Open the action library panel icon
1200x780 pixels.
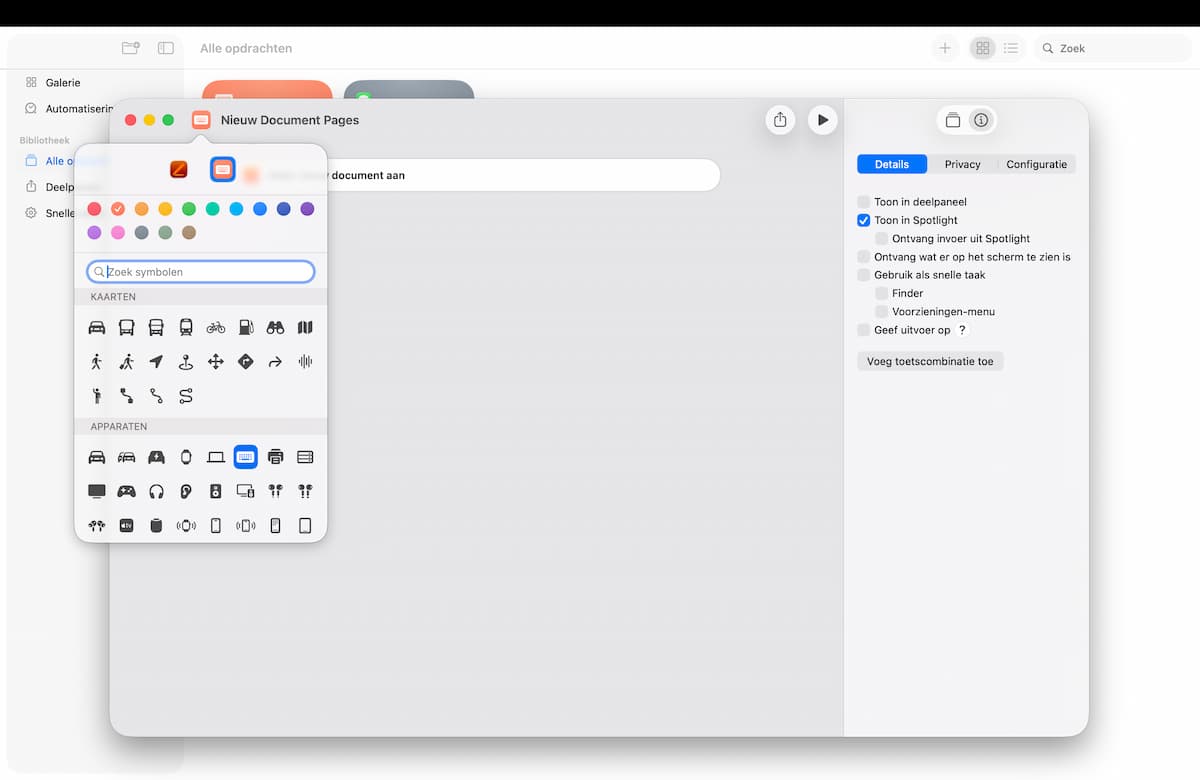click(x=953, y=120)
